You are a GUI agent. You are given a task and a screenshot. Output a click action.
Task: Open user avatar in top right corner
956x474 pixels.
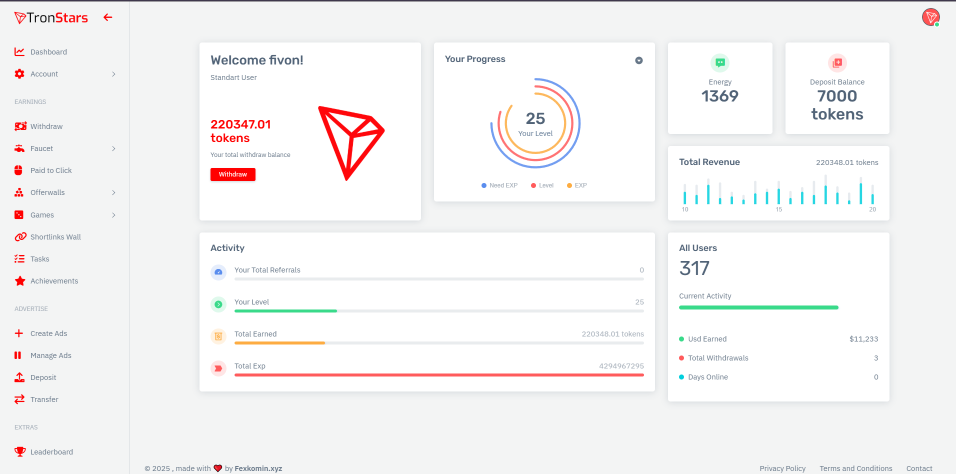[x=930, y=17]
